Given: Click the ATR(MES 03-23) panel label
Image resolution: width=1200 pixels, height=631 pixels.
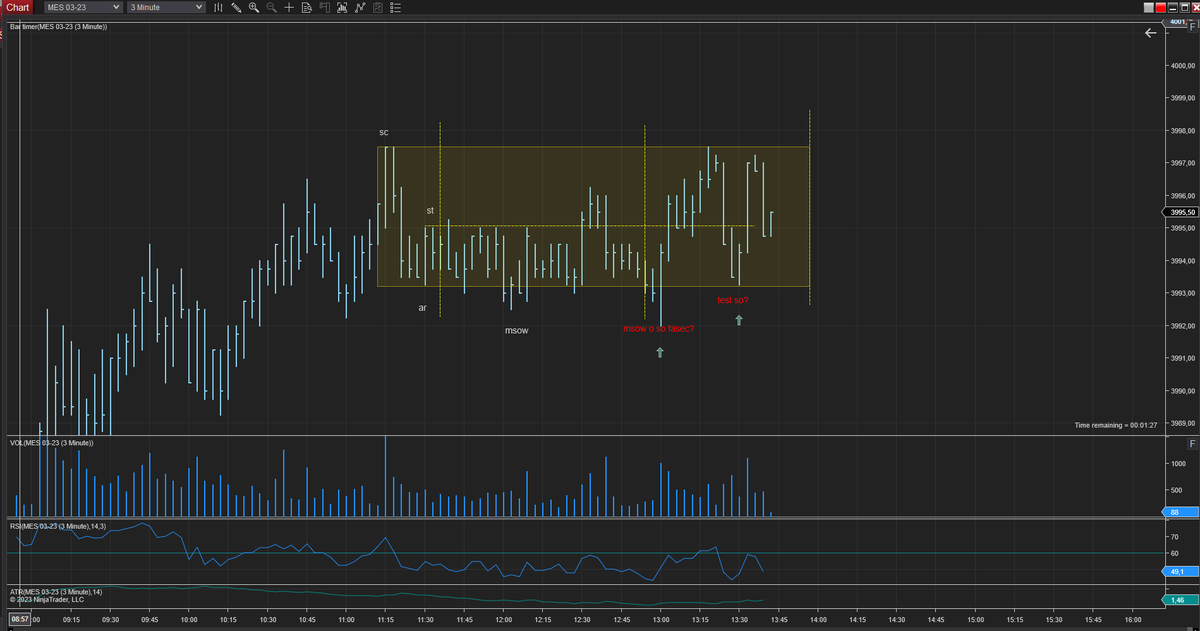Looking at the screenshot, I should pyautogui.click(x=55, y=591).
